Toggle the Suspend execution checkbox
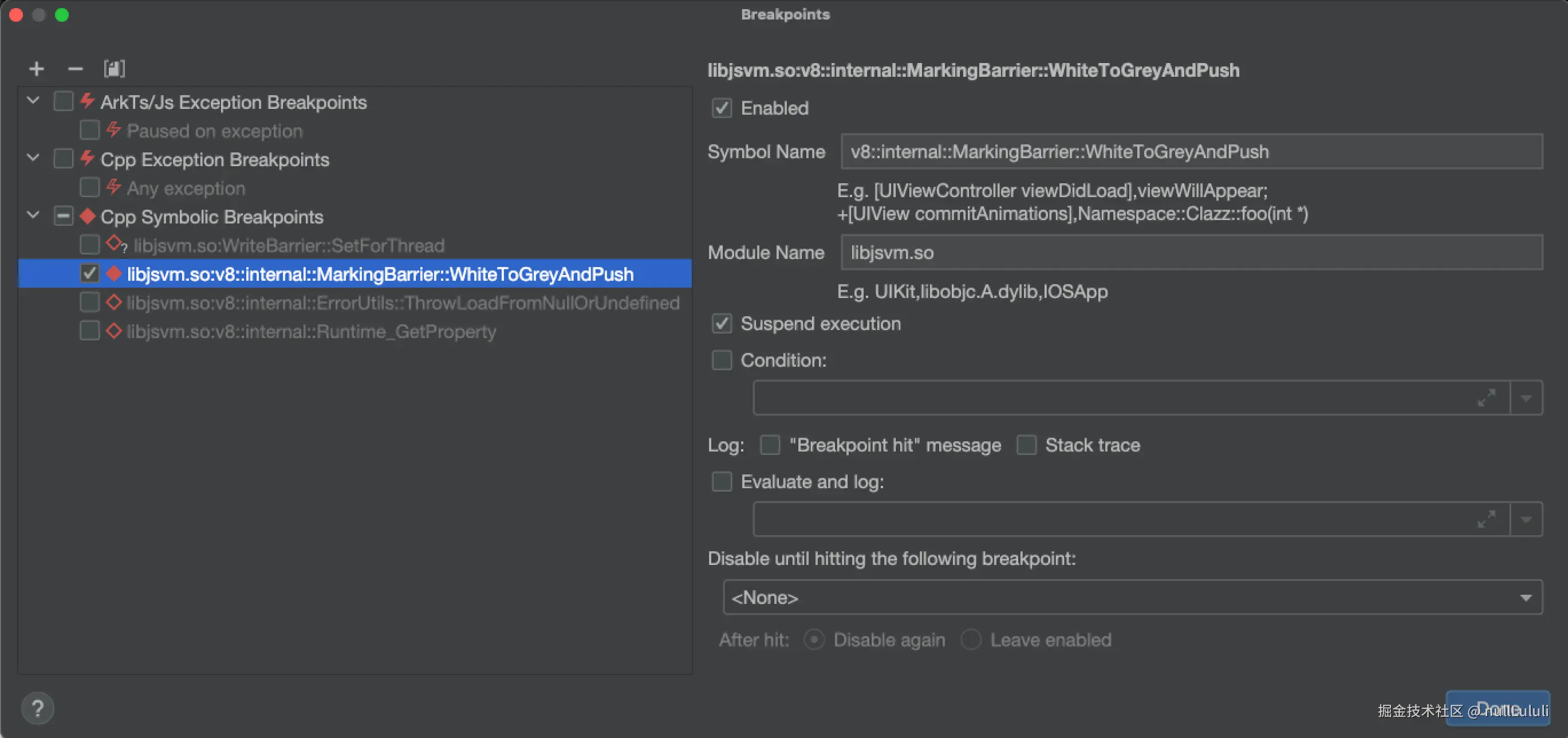The width and height of the screenshot is (1568, 738). point(722,323)
